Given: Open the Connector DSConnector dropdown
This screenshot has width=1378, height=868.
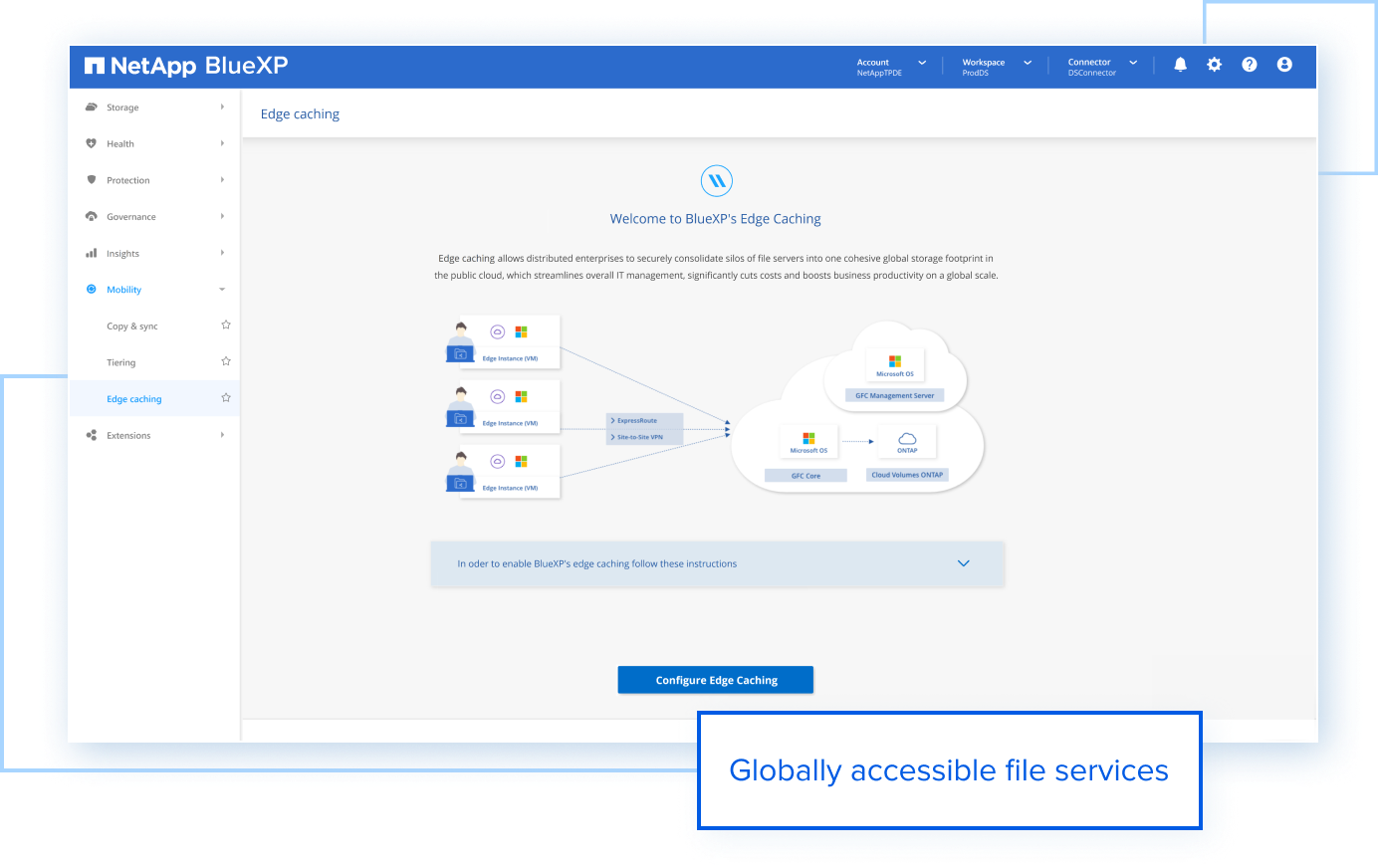Looking at the screenshot, I should (1100, 65).
